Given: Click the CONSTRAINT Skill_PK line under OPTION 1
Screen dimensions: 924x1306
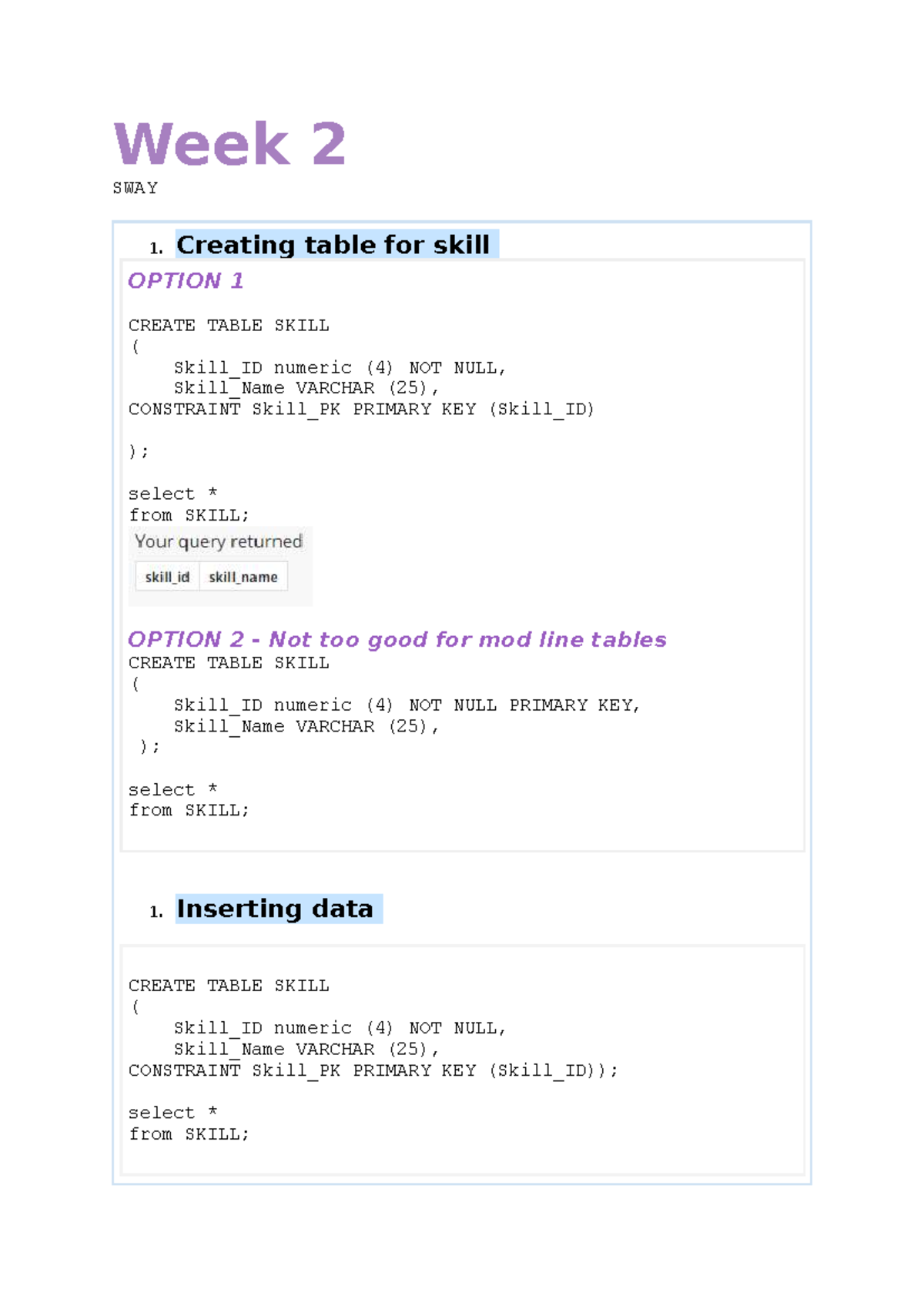Looking at the screenshot, I should coord(361,409).
